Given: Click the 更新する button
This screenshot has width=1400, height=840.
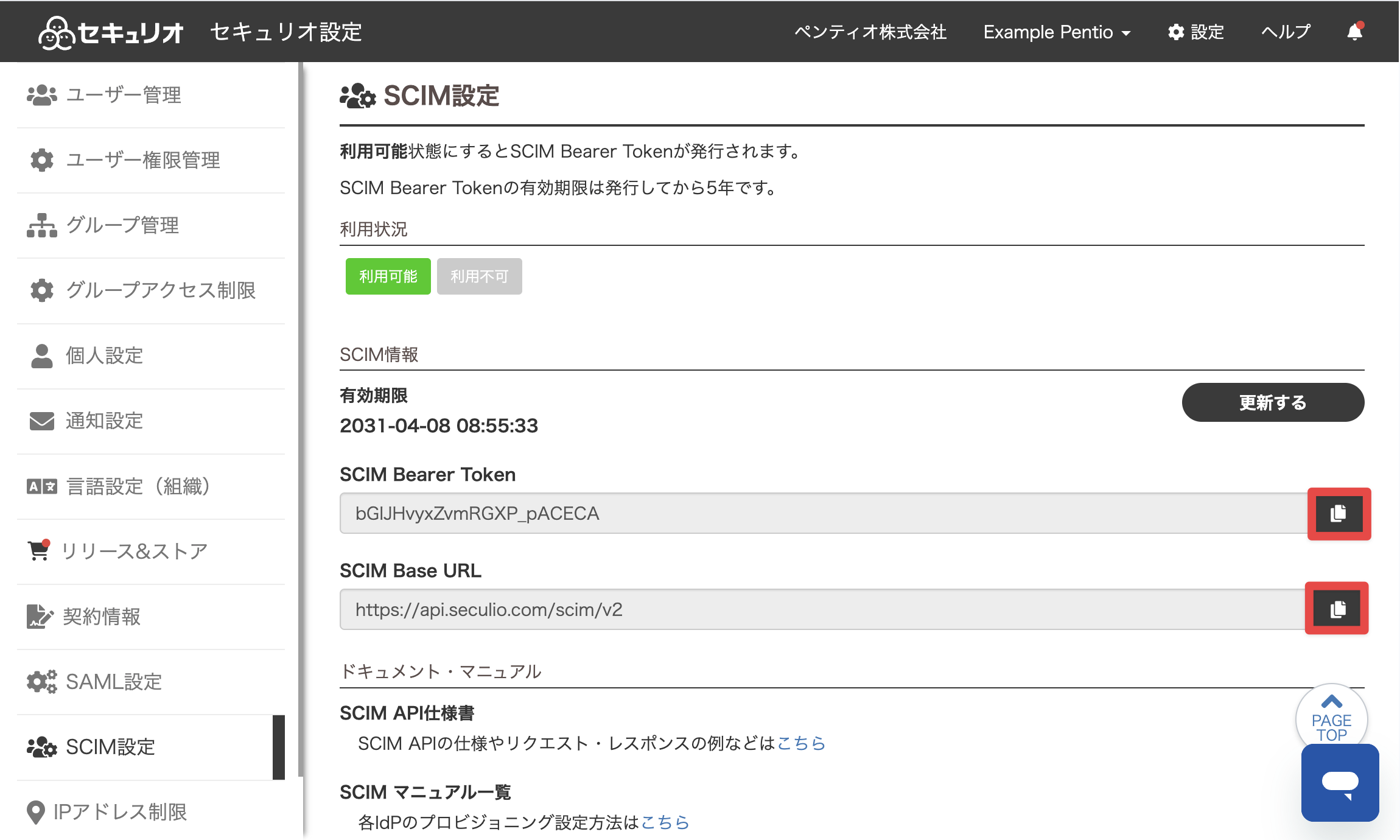Looking at the screenshot, I should click(x=1273, y=402).
